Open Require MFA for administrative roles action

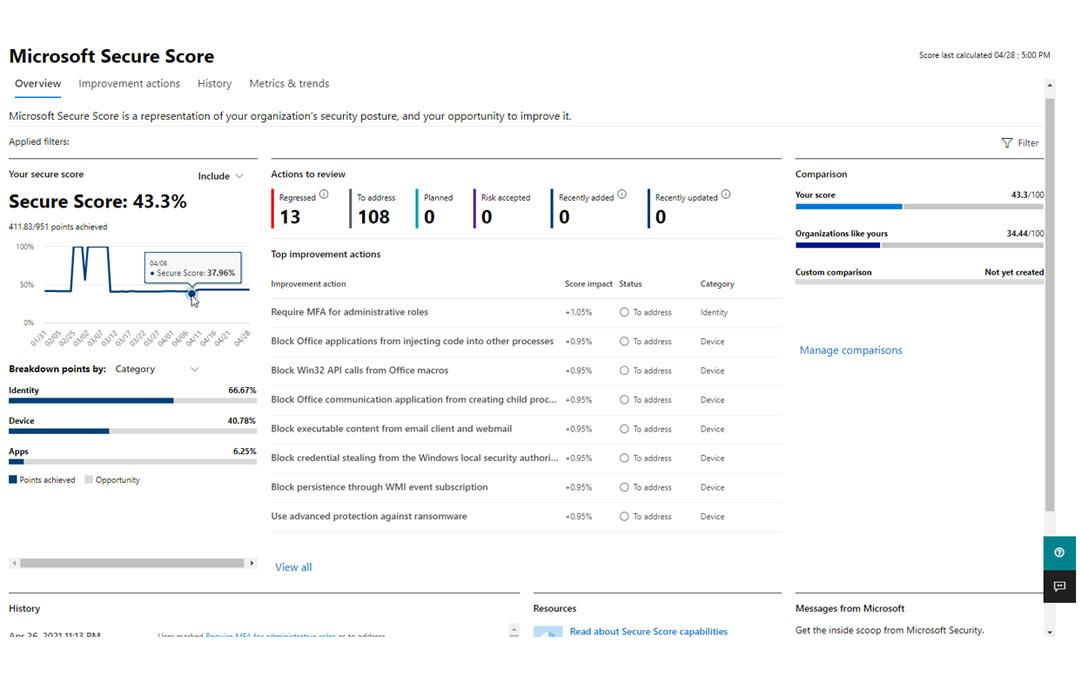pyautogui.click(x=349, y=312)
